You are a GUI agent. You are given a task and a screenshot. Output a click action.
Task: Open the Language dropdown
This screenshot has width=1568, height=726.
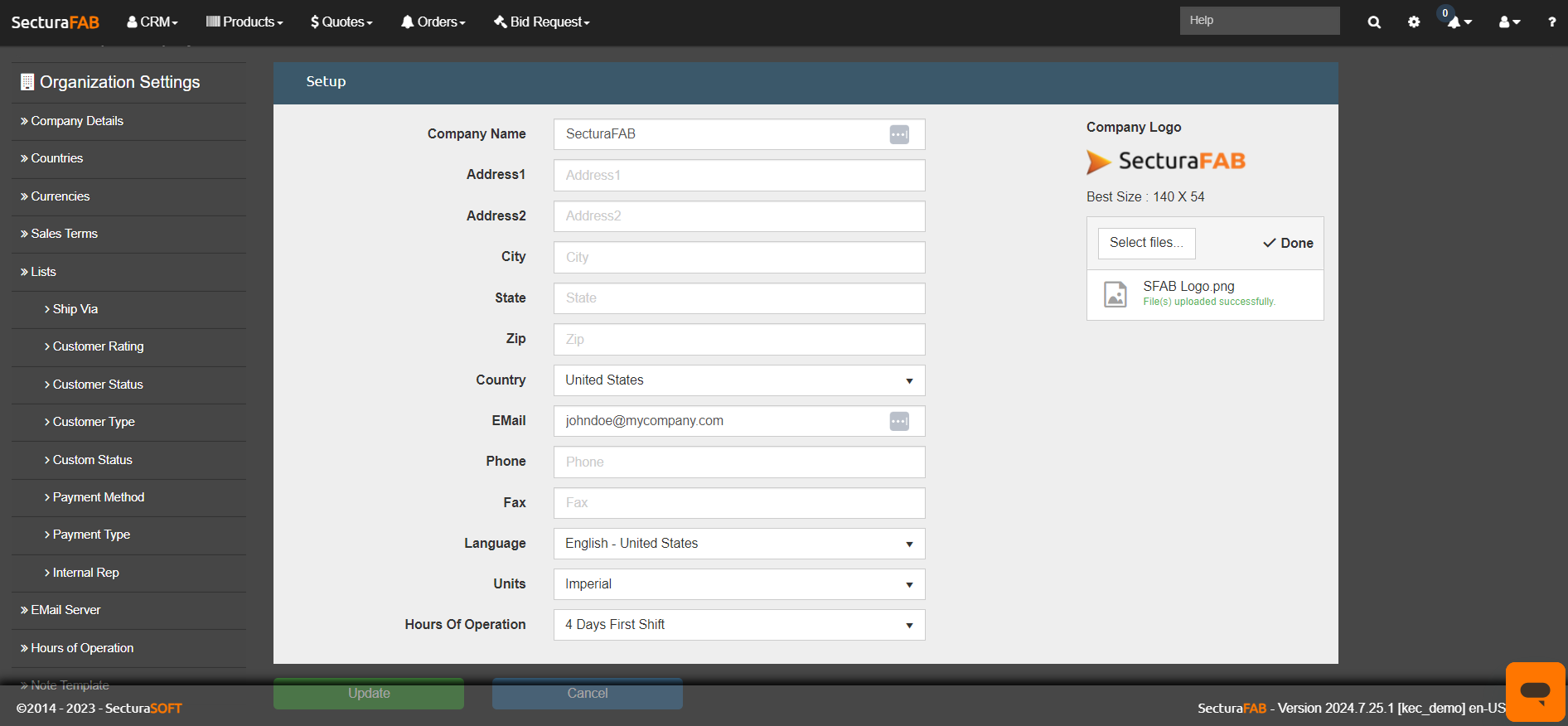[738, 544]
